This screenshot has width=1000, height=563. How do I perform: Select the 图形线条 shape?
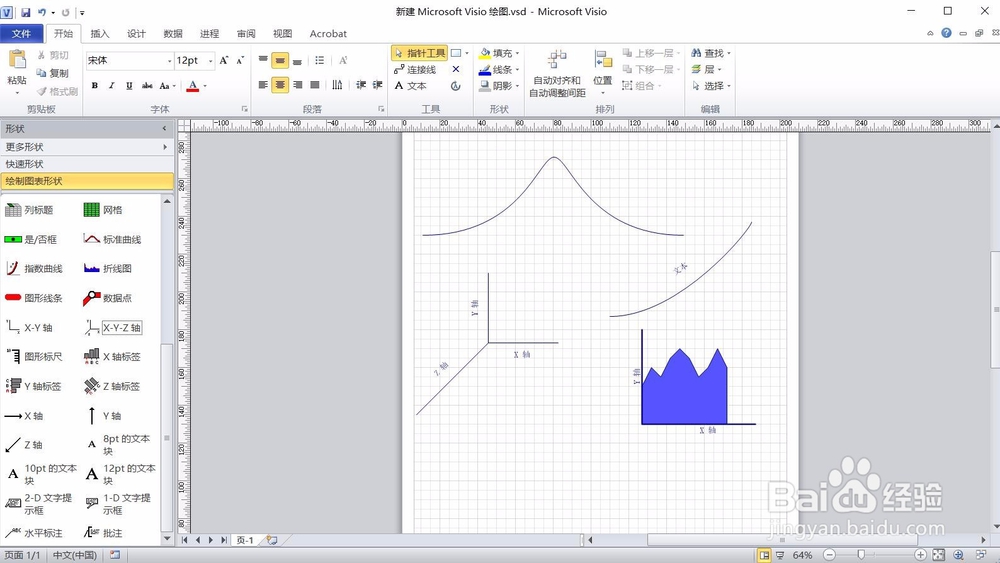[x=34, y=298]
